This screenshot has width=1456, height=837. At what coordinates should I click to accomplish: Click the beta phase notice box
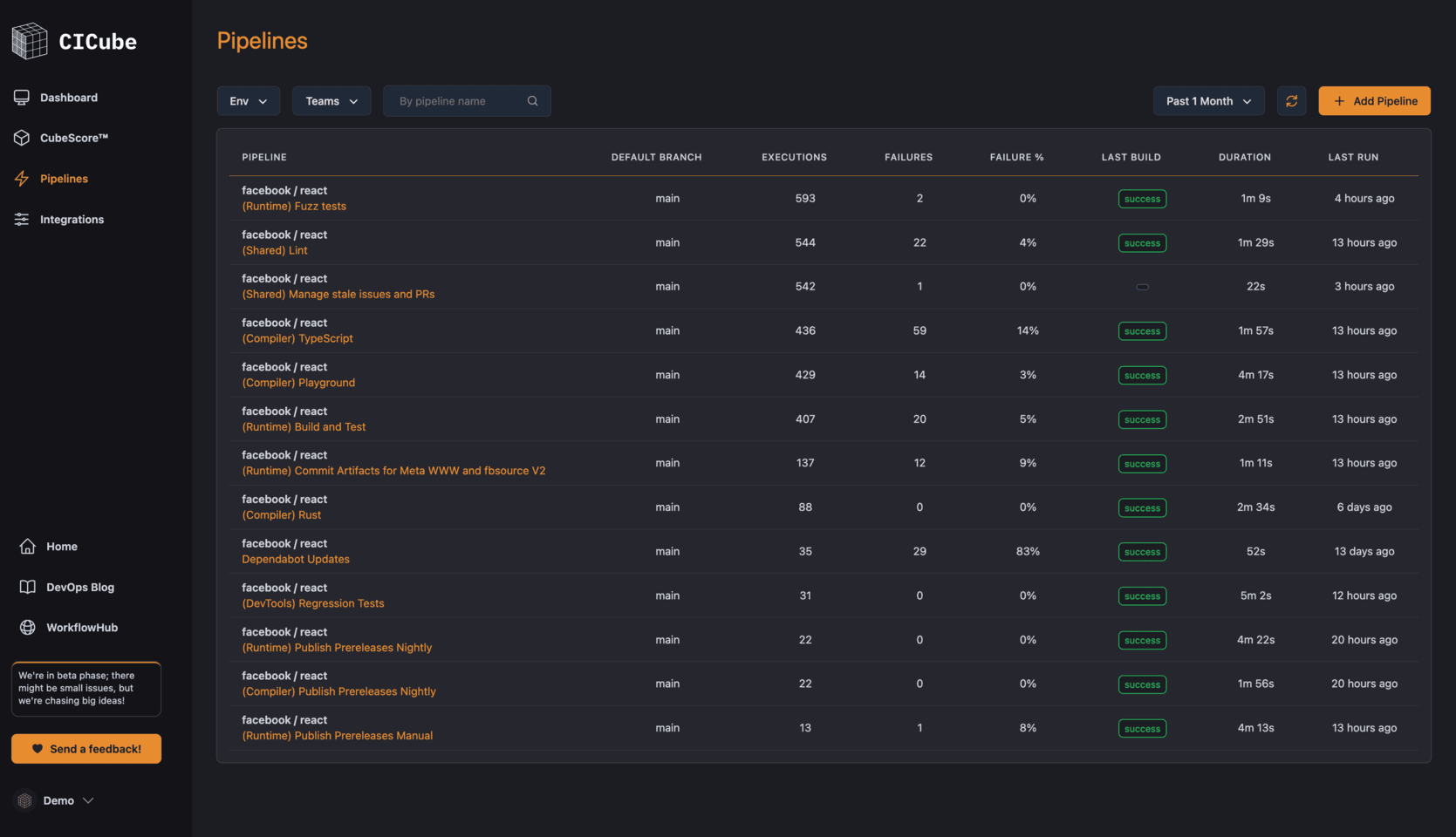tap(86, 689)
